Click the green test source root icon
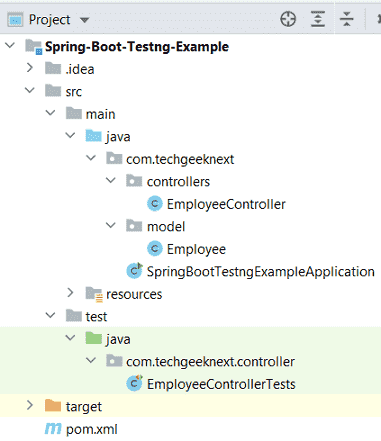The height and width of the screenshot is (441, 381). pyautogui.click(x=94, y=338)
